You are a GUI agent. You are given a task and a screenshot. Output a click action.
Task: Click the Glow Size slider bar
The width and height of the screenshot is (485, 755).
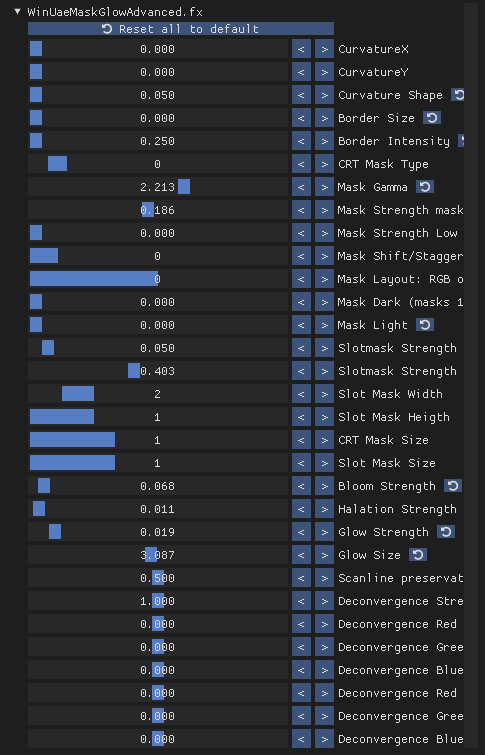158,555
